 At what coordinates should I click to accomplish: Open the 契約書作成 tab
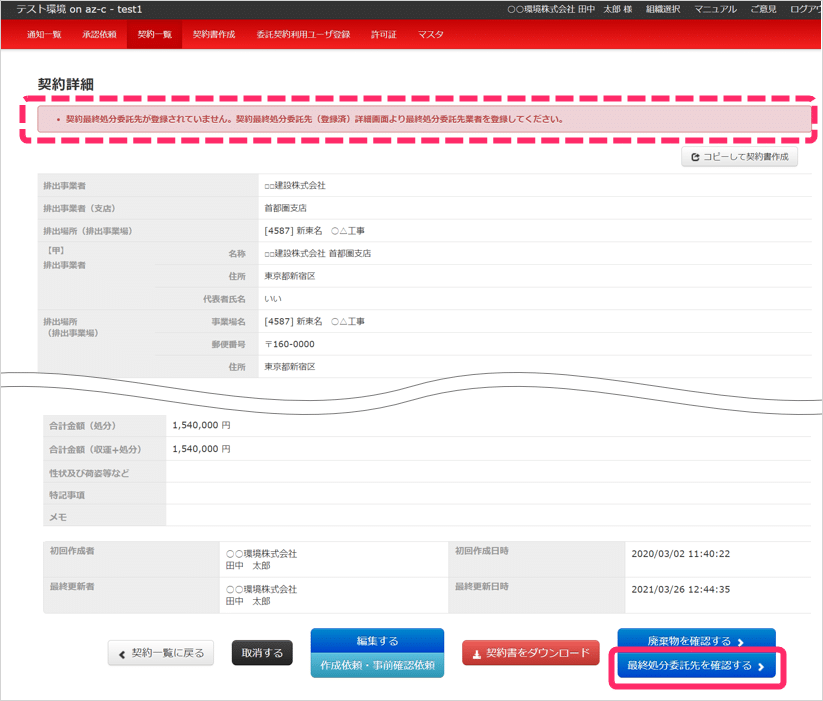(214, 35)
